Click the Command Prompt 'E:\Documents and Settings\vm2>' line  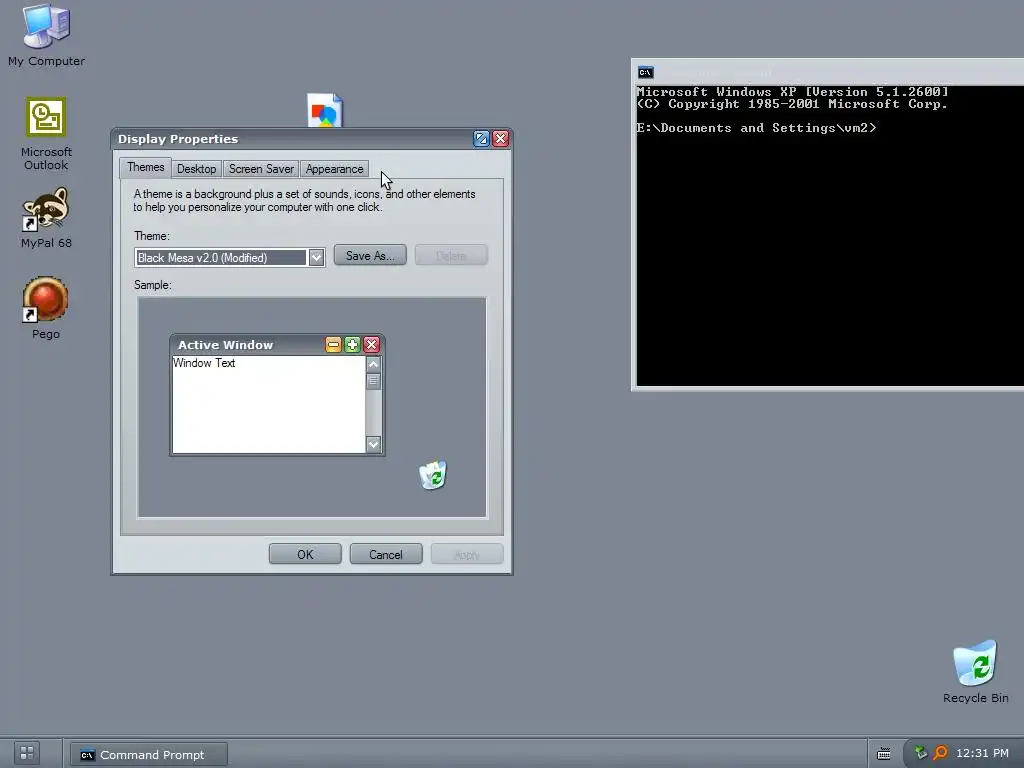click(x=756, y=128)
